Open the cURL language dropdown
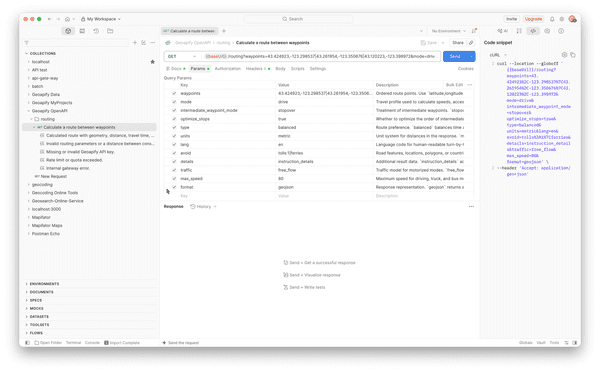600x372 pixels. tap(498, 55)
